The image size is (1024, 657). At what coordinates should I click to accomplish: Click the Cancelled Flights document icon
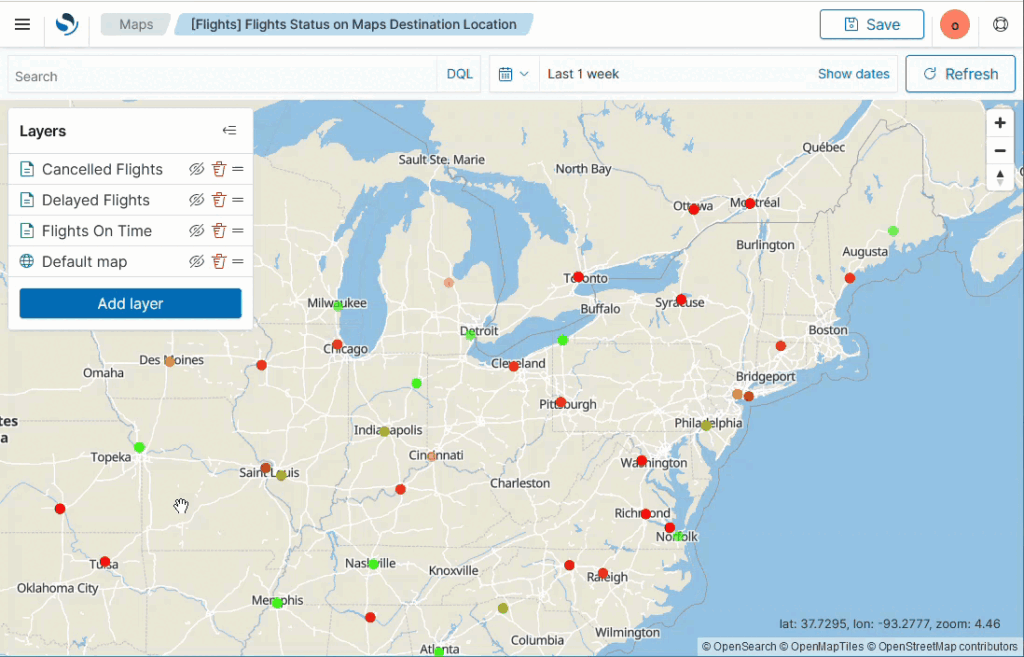pyautogui.click(x=27, y=169)
